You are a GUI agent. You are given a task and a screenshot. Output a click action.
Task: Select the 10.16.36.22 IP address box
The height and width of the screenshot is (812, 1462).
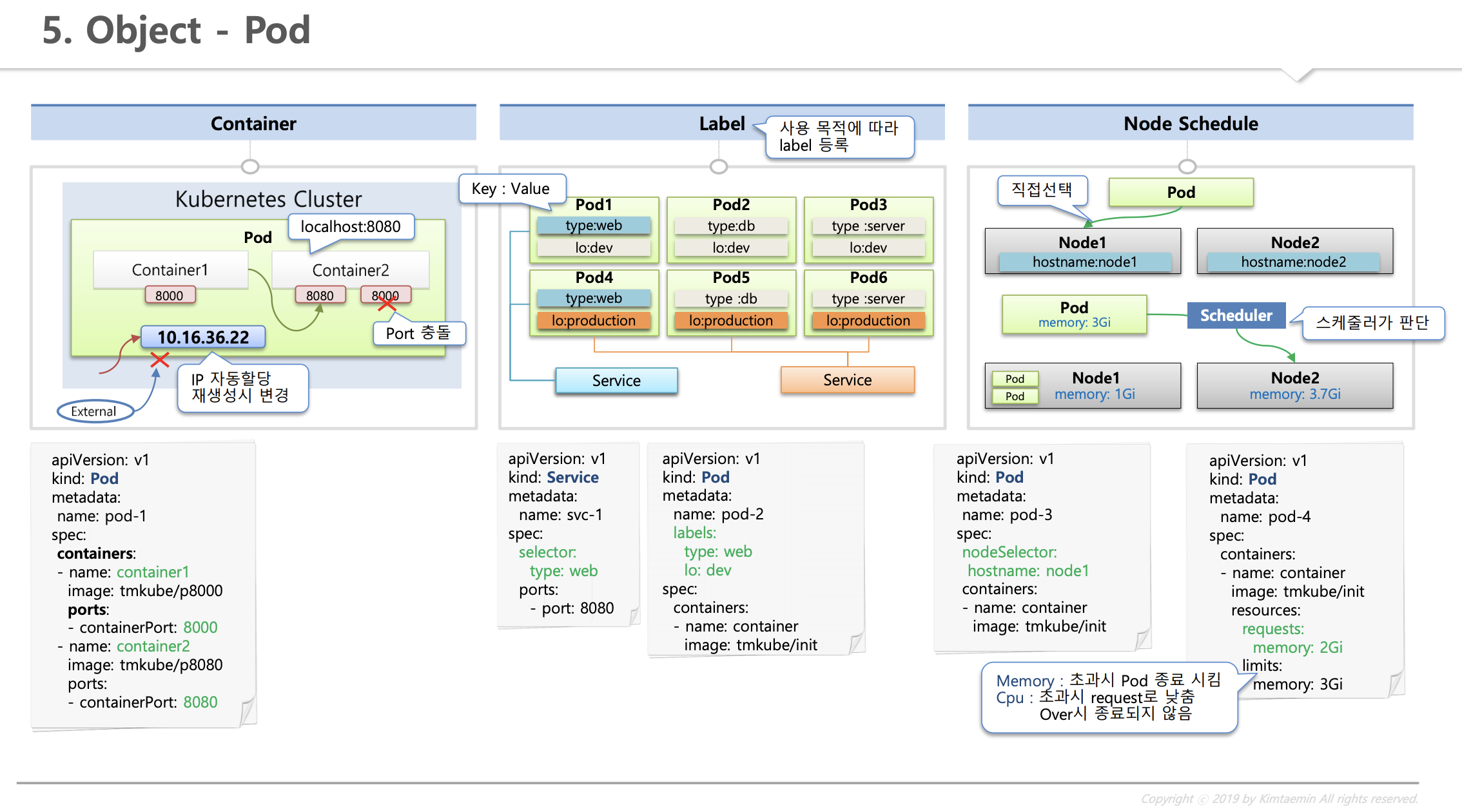pyautogui.click(x=203, y=337)
